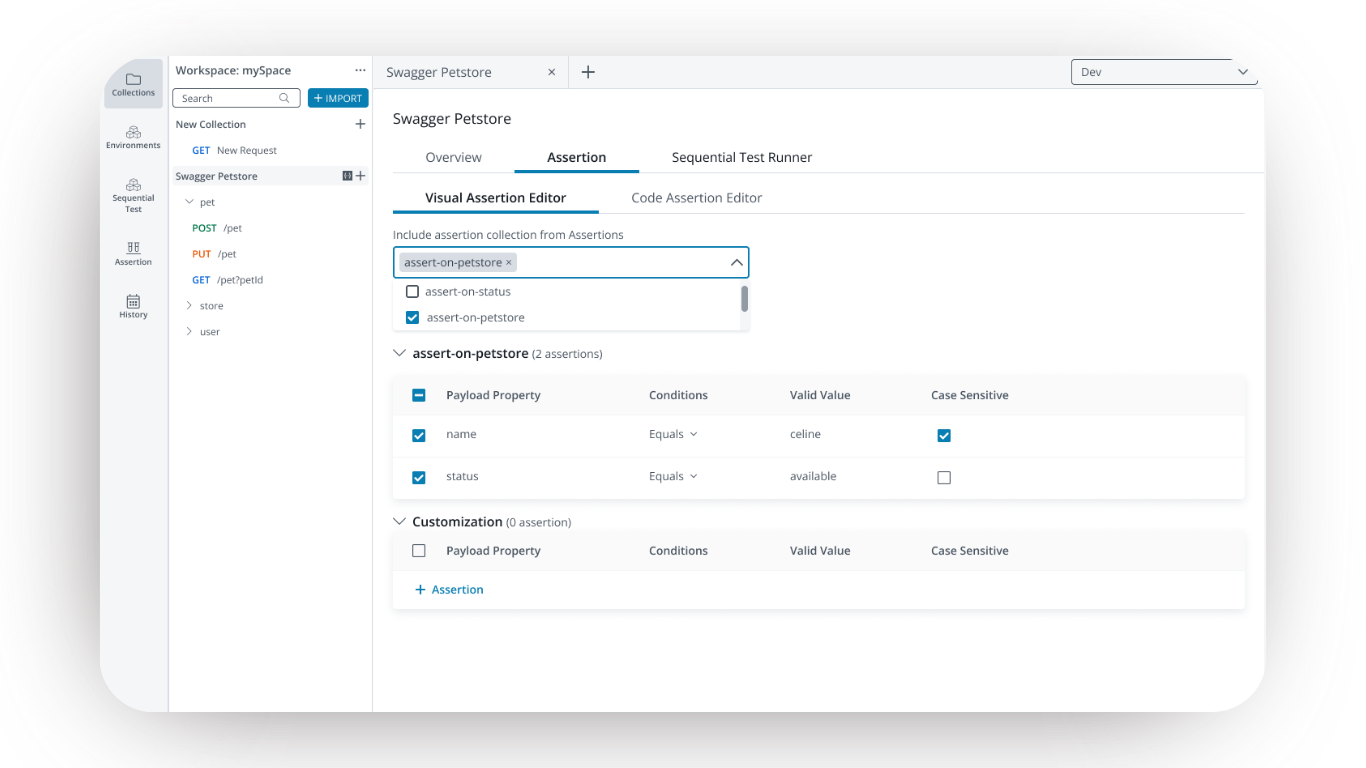Select the Assertion tab
Screen dimensions: 1366x768
[577, 158]
